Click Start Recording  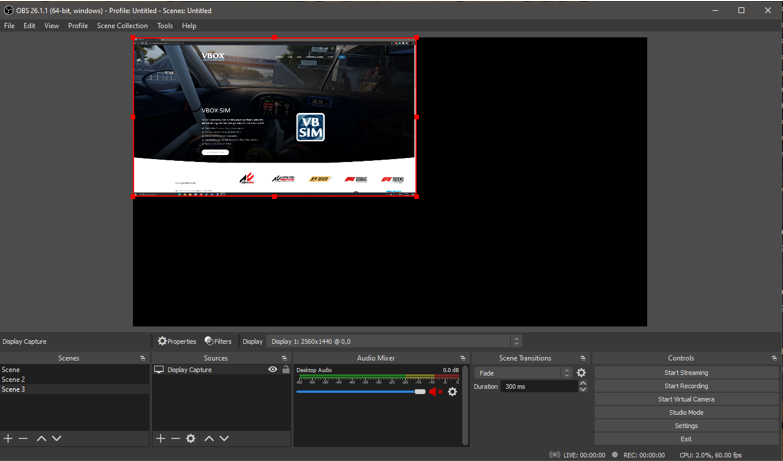(x=686, y=386)
